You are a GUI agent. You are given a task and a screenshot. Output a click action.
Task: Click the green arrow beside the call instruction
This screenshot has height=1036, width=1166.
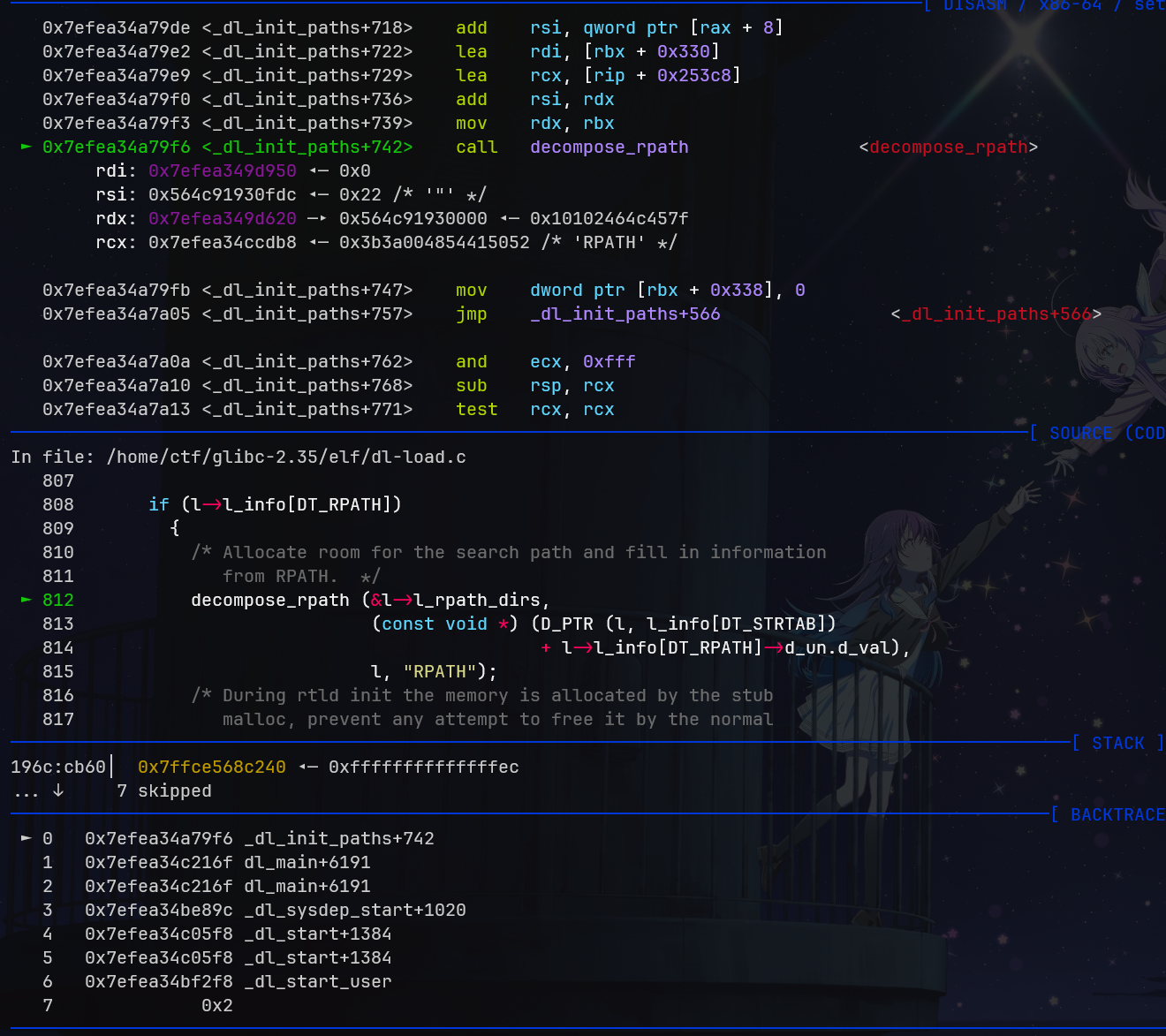tap(26, 147)
